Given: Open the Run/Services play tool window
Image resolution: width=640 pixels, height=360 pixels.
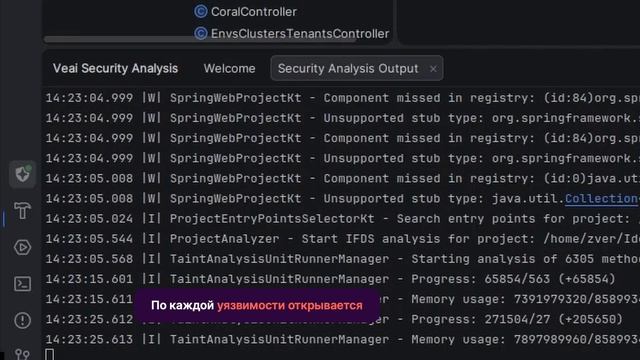Looking at the screenshot, I should pos(22,247).
